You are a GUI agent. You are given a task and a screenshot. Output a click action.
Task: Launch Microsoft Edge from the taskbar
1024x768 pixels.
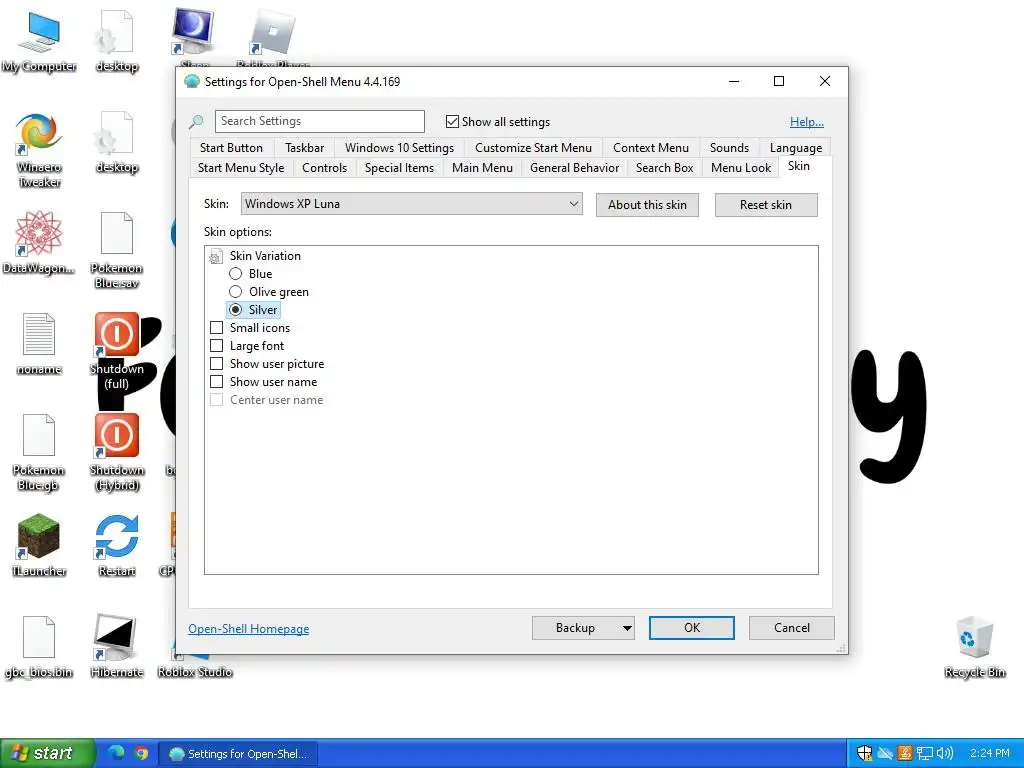point(116,753)
